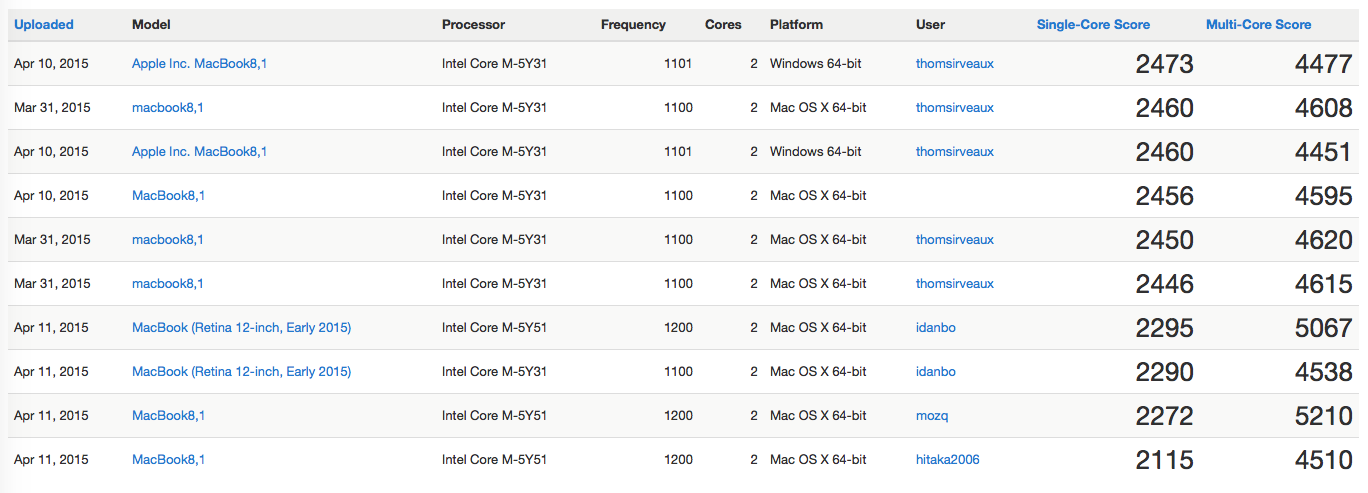Open user hitaka2006's profile

click(948, 459)
